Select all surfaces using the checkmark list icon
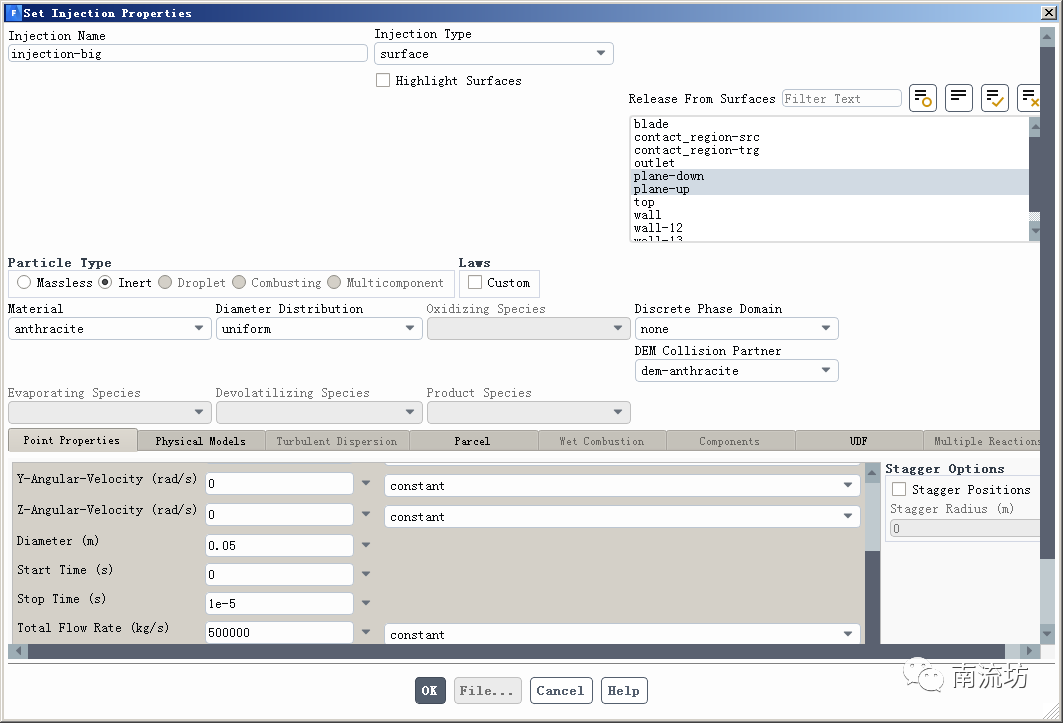 point(994,98)
